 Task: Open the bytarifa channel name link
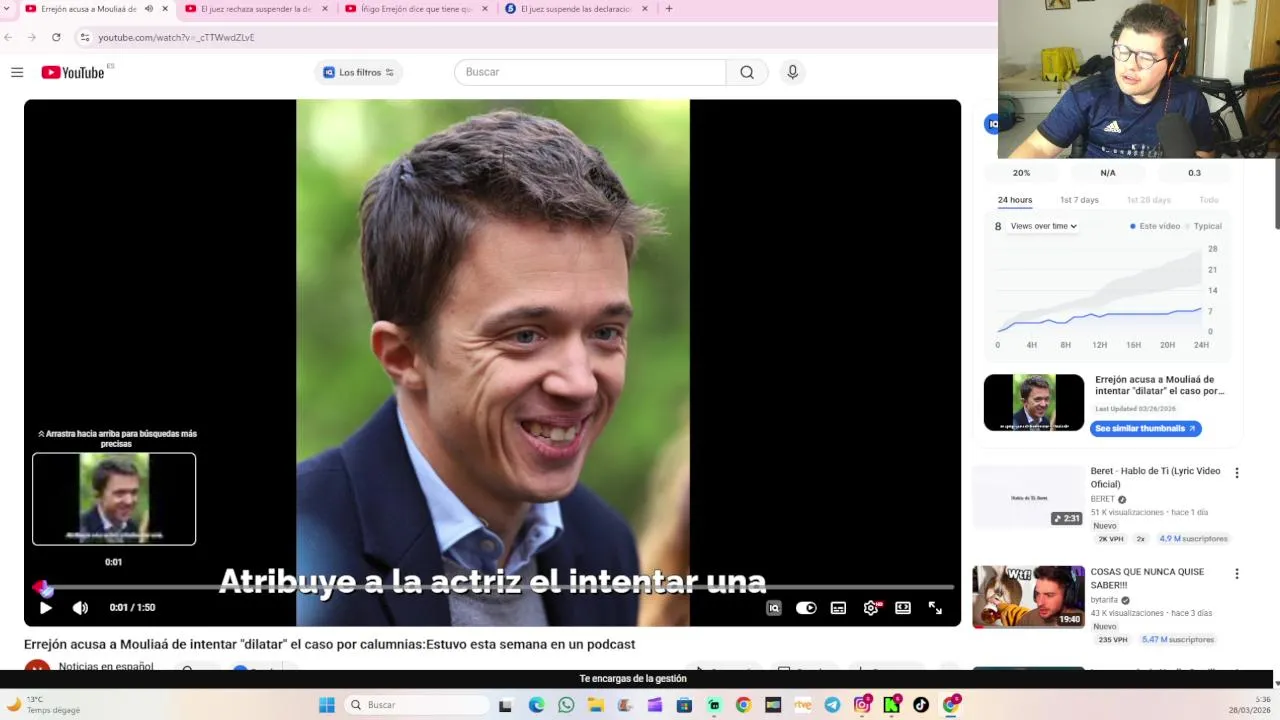pyautogui.click(x=1104, y=600)
